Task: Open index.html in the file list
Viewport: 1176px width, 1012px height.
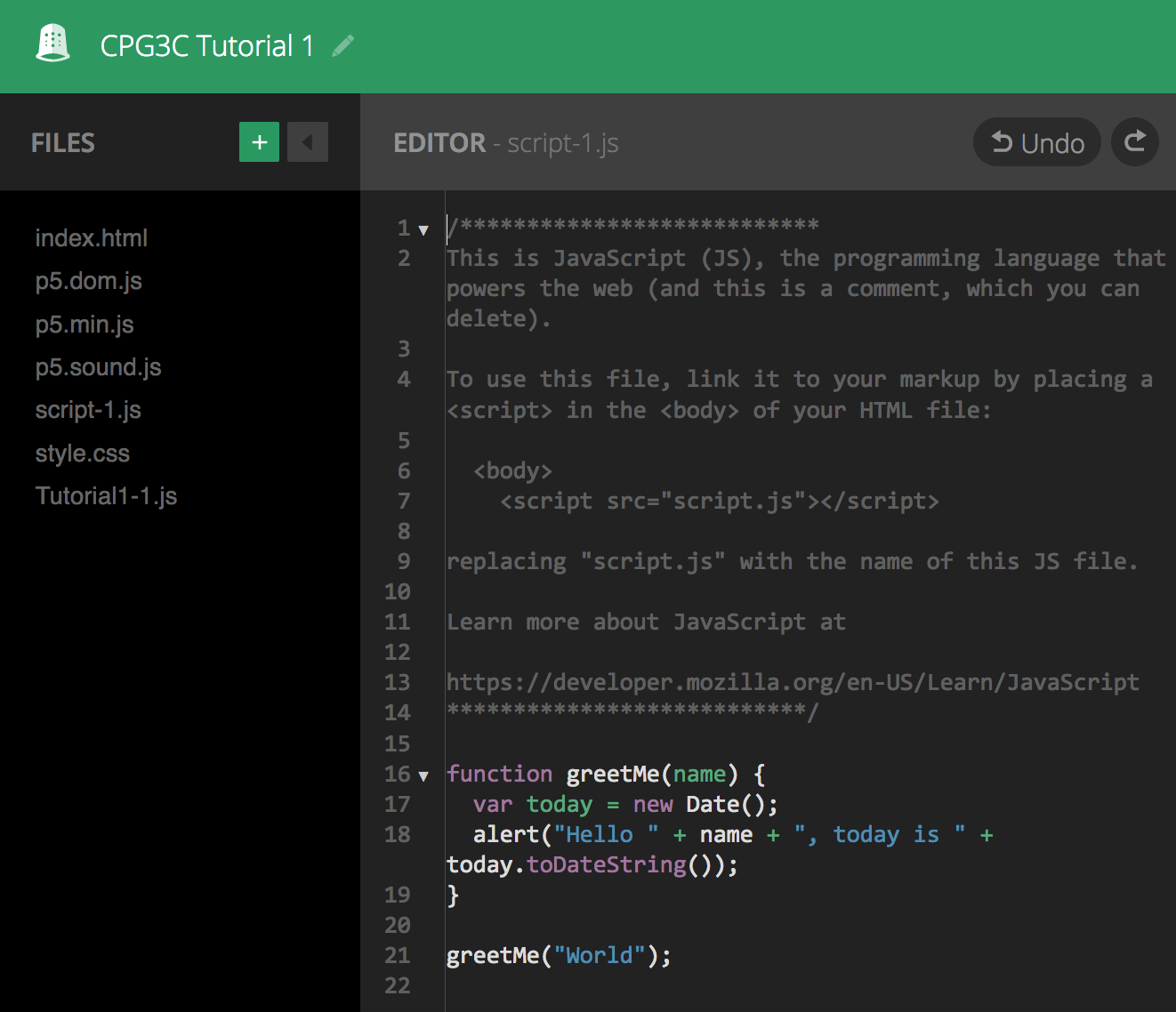Action: pyautogui.click(x=92, y=238)
